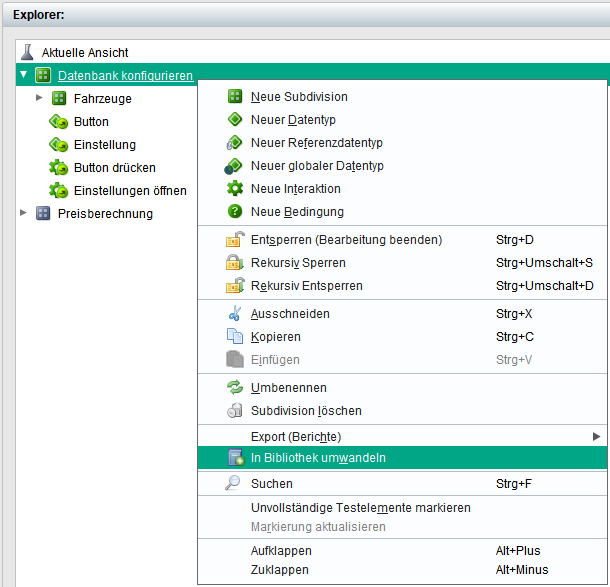610x587 pixels.
Task: Select Entsperren (Bearbeitung beenden)
Action: pyautogui.click(x=402, y=240)
